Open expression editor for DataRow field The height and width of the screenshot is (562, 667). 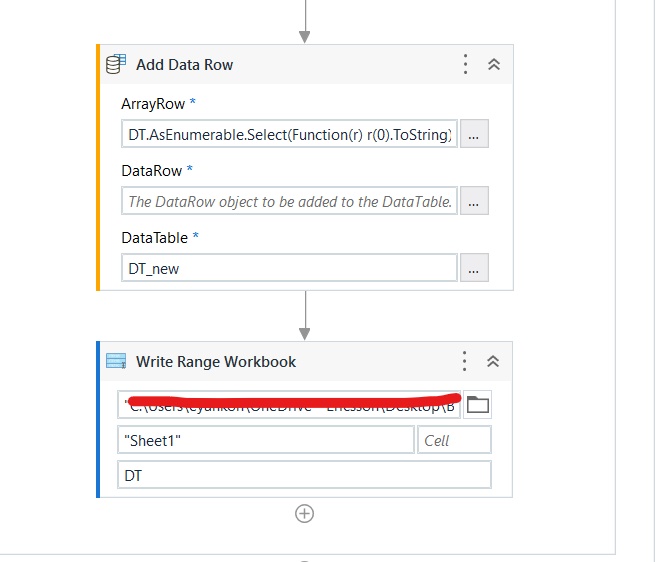pos(474,201)
